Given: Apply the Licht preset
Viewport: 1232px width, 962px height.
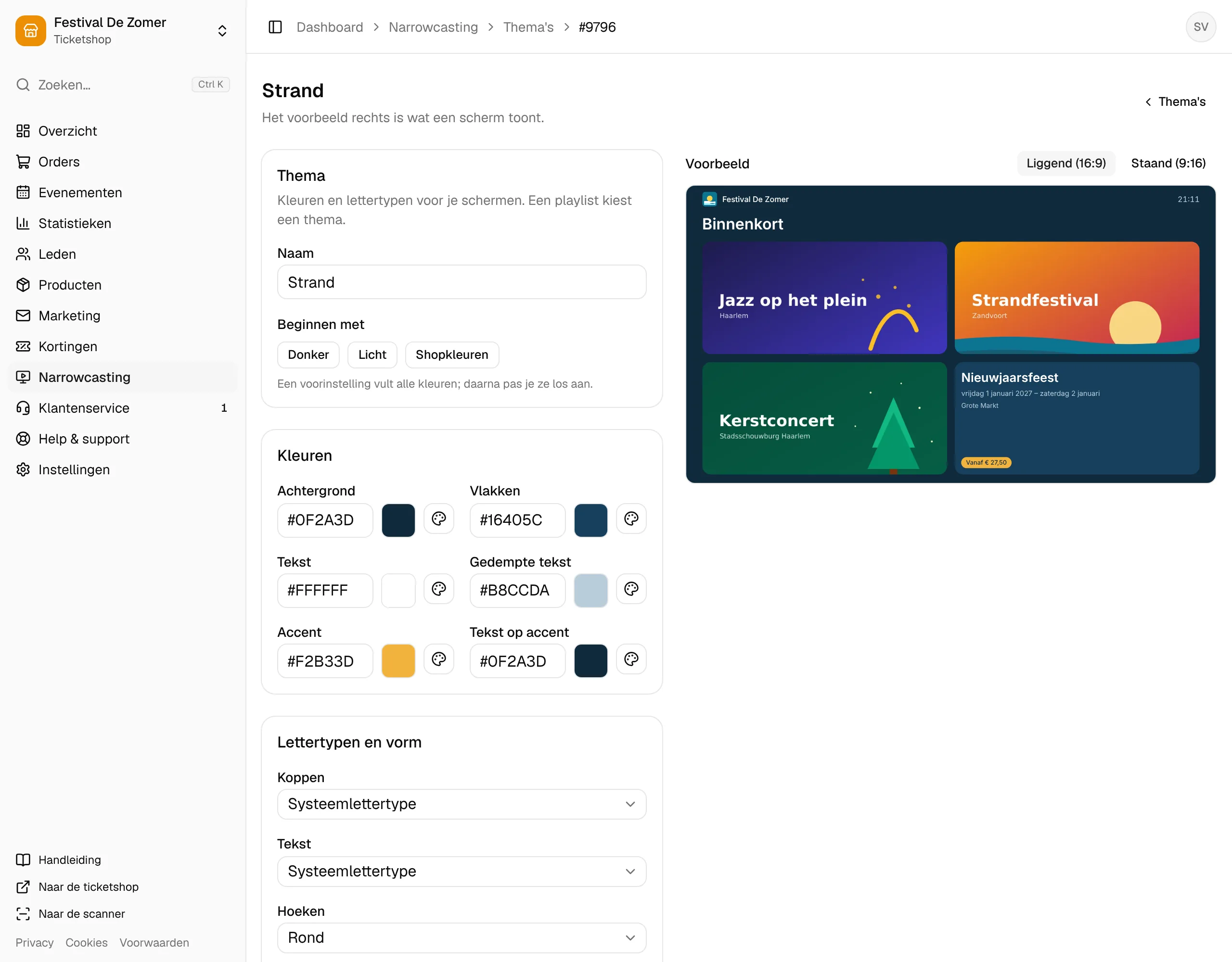Looking at the screenshot, I should tap(372, 354).
